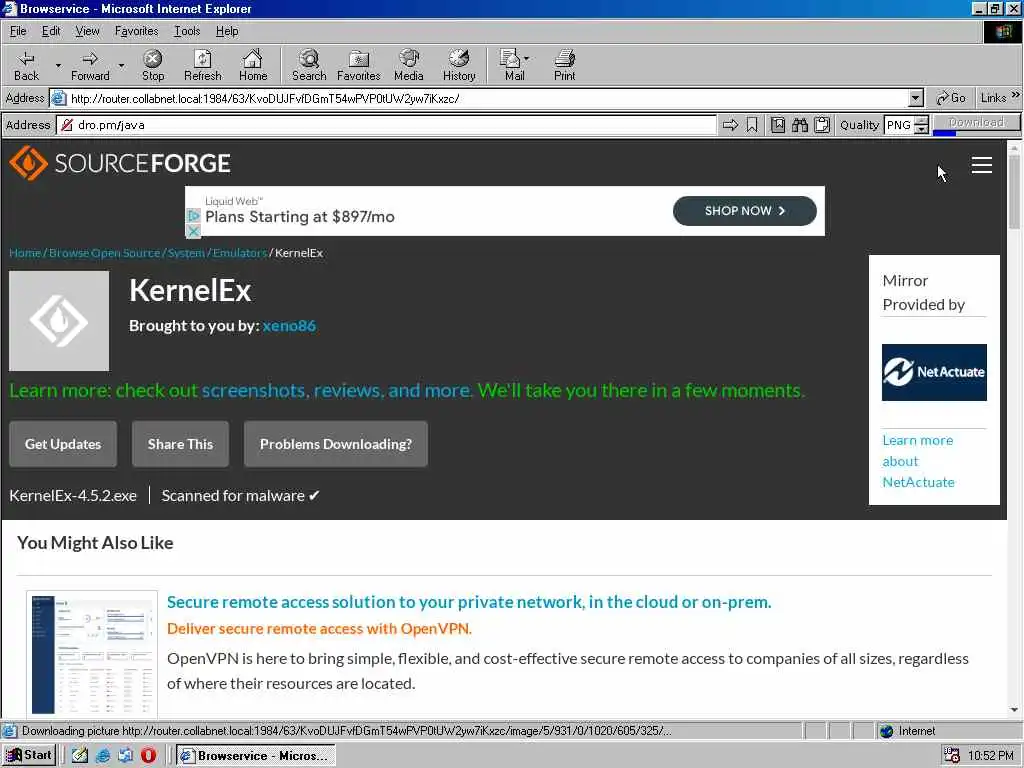The image size is (1024, 768).
Task: Open the xeno86 author link
Action: (289, 325)
